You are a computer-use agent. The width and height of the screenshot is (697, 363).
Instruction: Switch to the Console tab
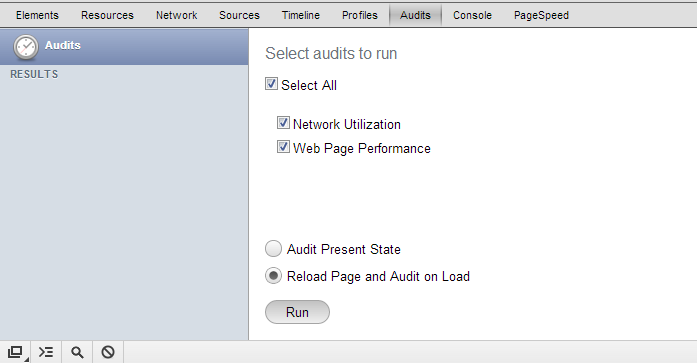[x=472, y=15]
